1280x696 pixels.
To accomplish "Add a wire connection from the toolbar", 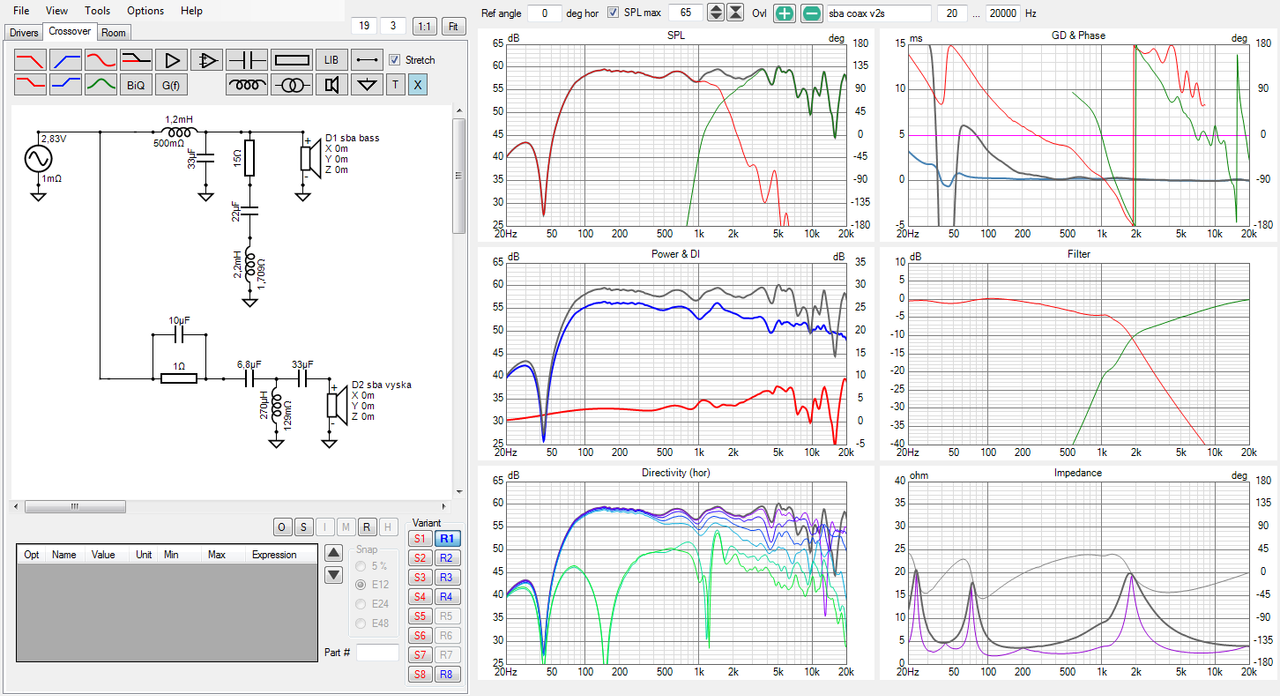I will pyautogui.click(x=368, y=60).
